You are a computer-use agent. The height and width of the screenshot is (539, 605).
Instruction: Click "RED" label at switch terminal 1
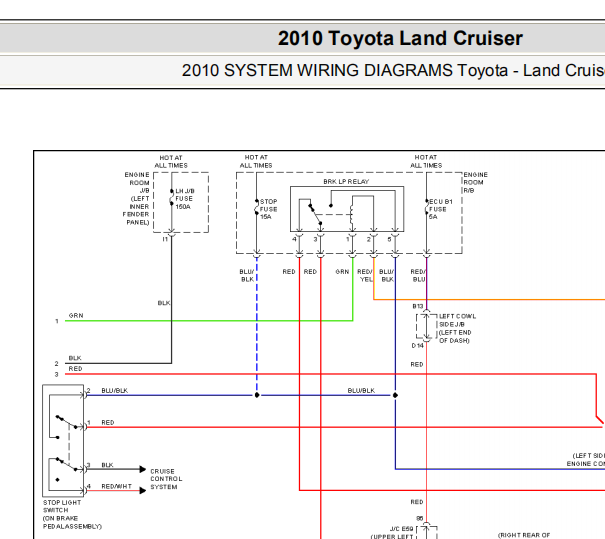click(108, 422)
